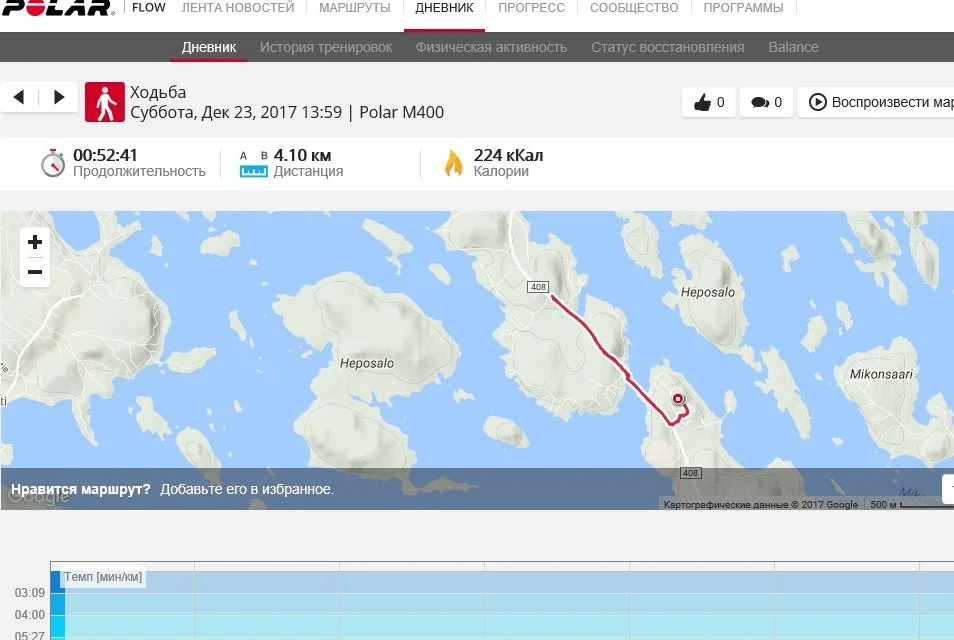Zoom out the map with minus button
The width and height of the screenshot is (954, 640).
35,272
